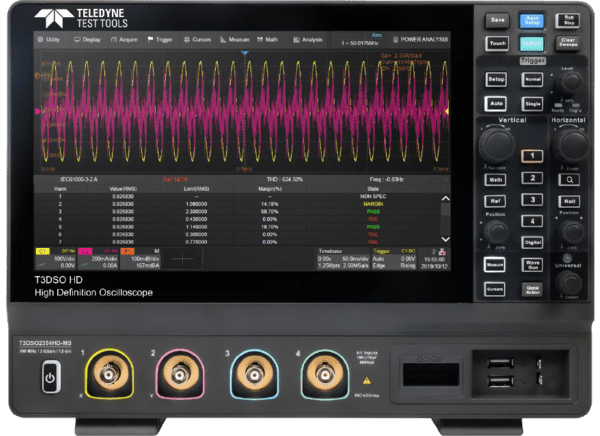
Task: Push the Quick Action button
Action: (532, 289)
